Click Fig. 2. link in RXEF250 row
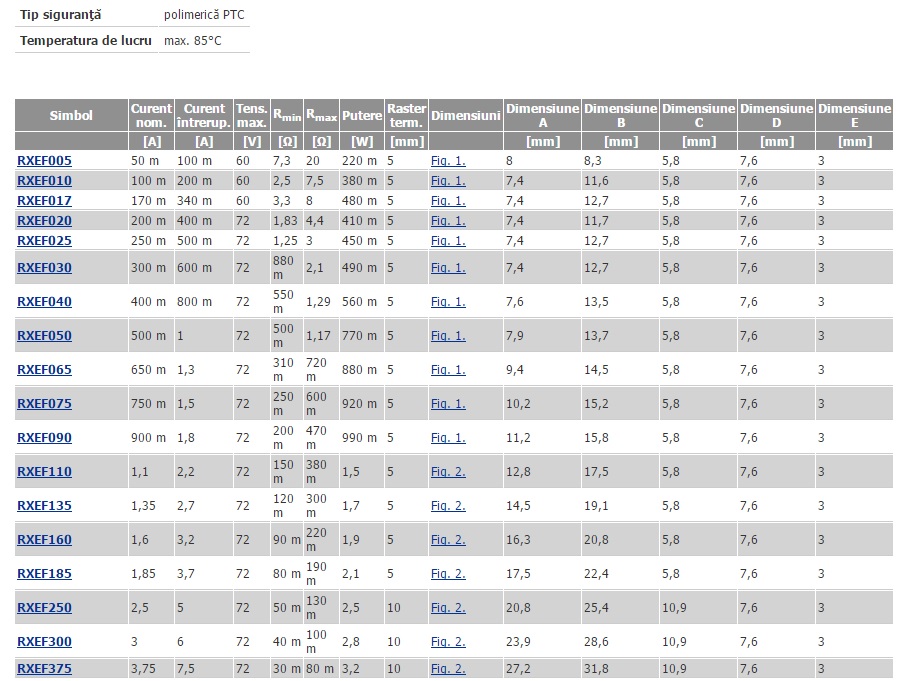 tap(448, 608)
